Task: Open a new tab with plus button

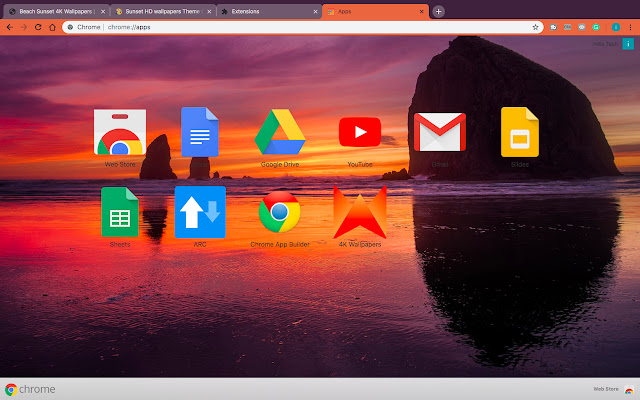Action: pos(439,11)
